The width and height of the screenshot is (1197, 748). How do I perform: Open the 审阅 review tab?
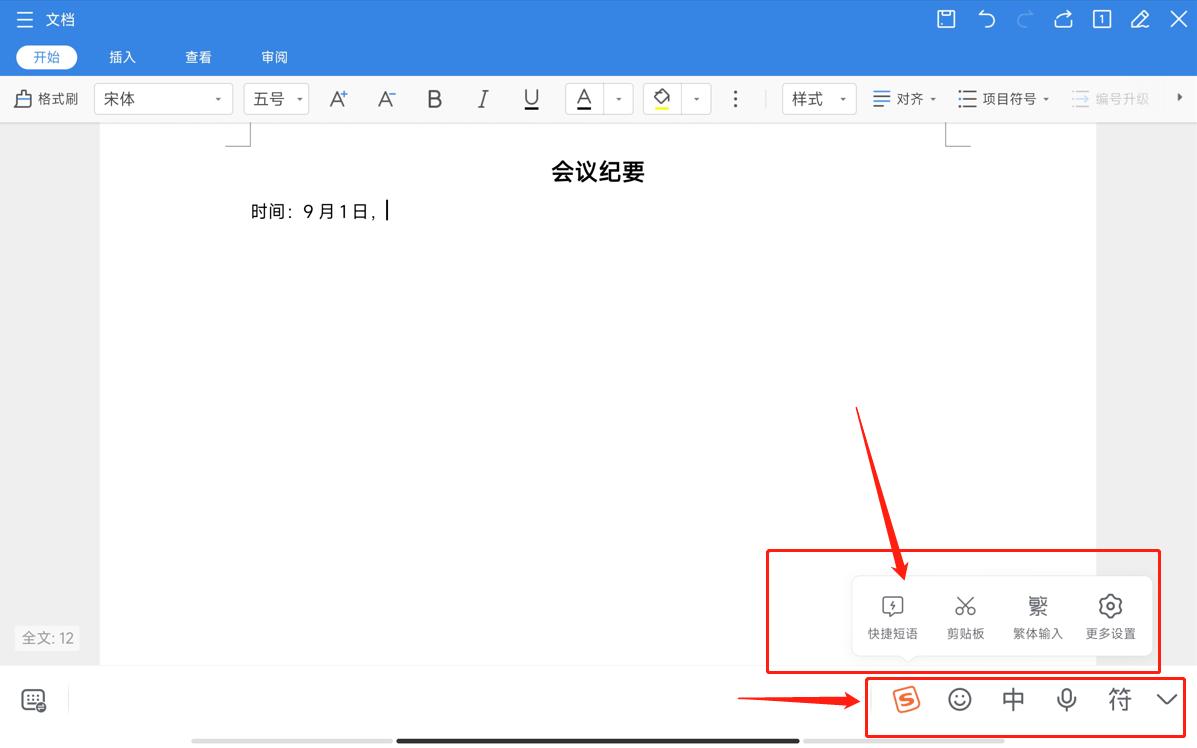[274, 57]
